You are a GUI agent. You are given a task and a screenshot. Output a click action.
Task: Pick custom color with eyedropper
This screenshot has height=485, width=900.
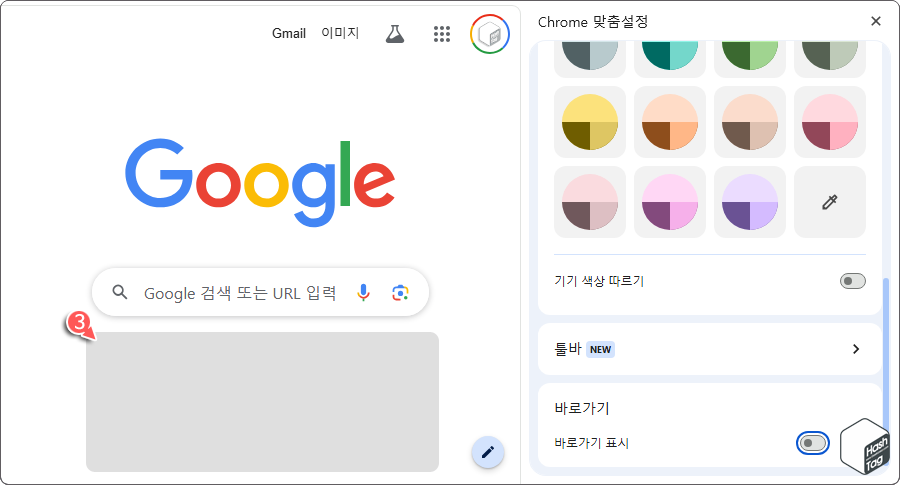point(829,202)
